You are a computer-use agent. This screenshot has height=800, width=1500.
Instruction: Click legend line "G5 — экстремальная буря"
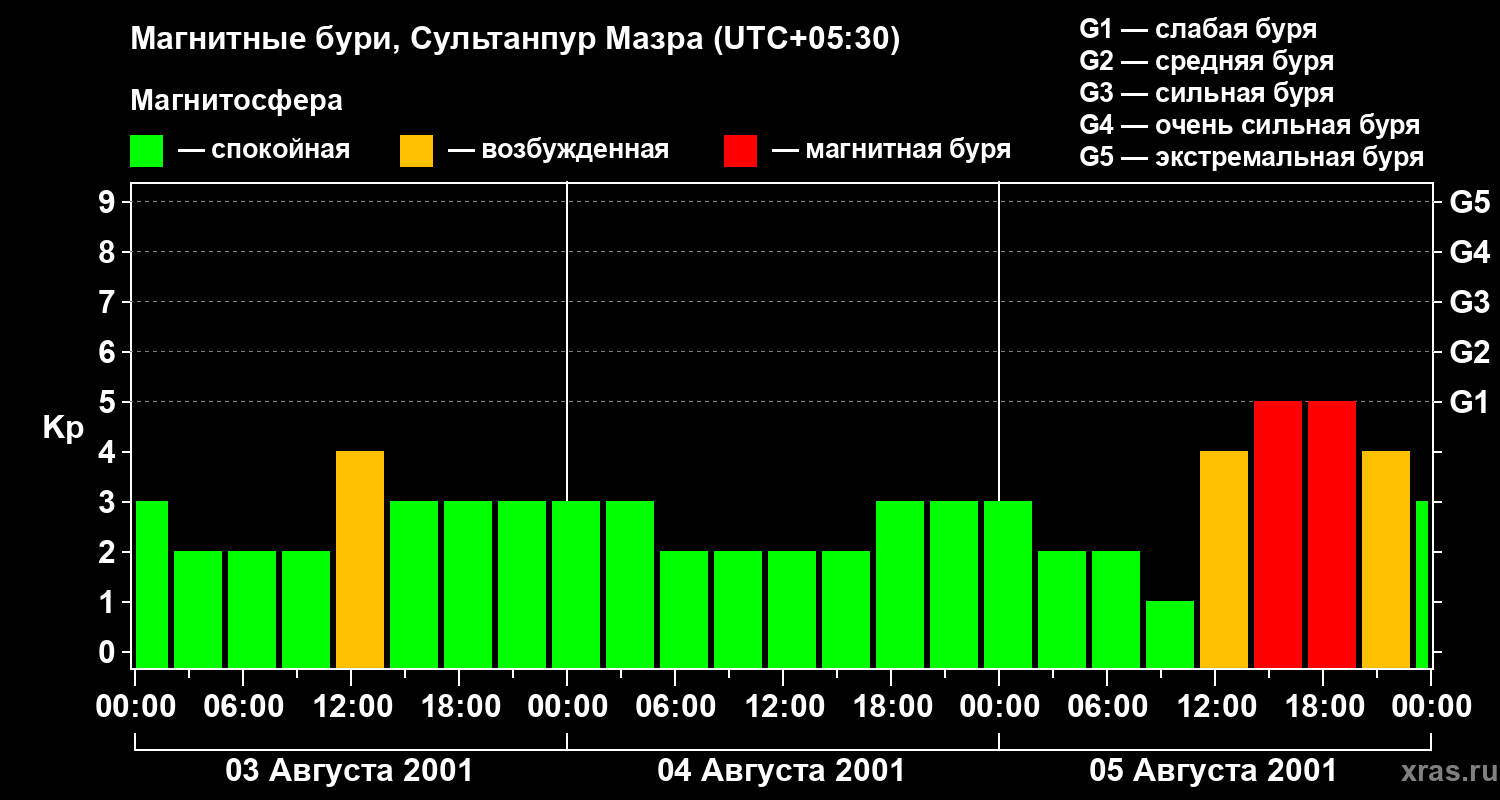pos(1252,157)
